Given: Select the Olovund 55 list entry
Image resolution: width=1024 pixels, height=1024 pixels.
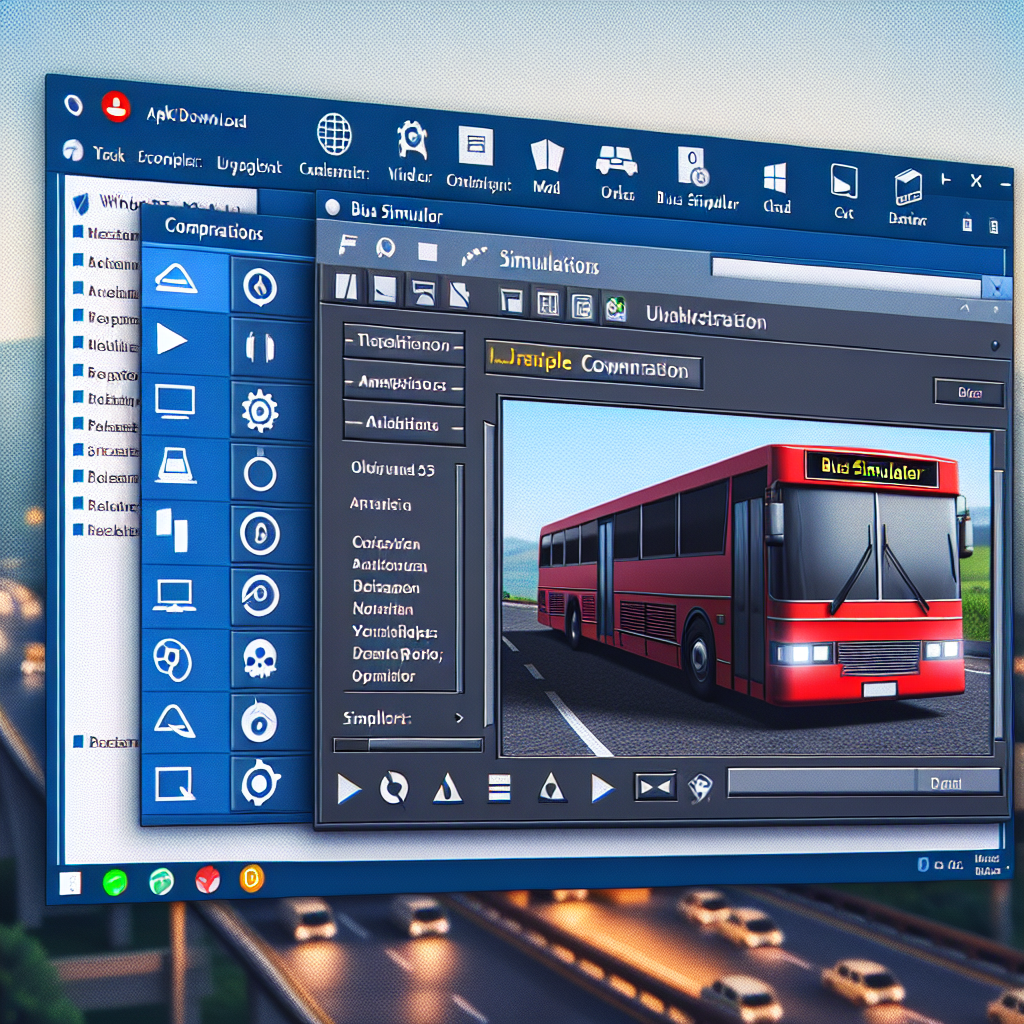Looking at the screenshot, I should pos(392,468).
